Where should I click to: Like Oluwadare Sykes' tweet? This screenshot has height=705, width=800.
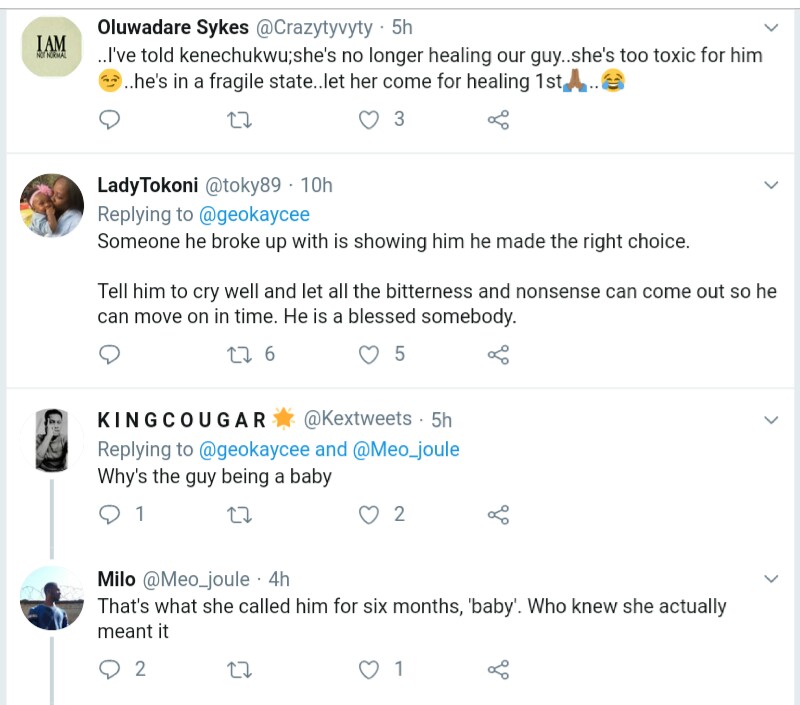point(370,120)
